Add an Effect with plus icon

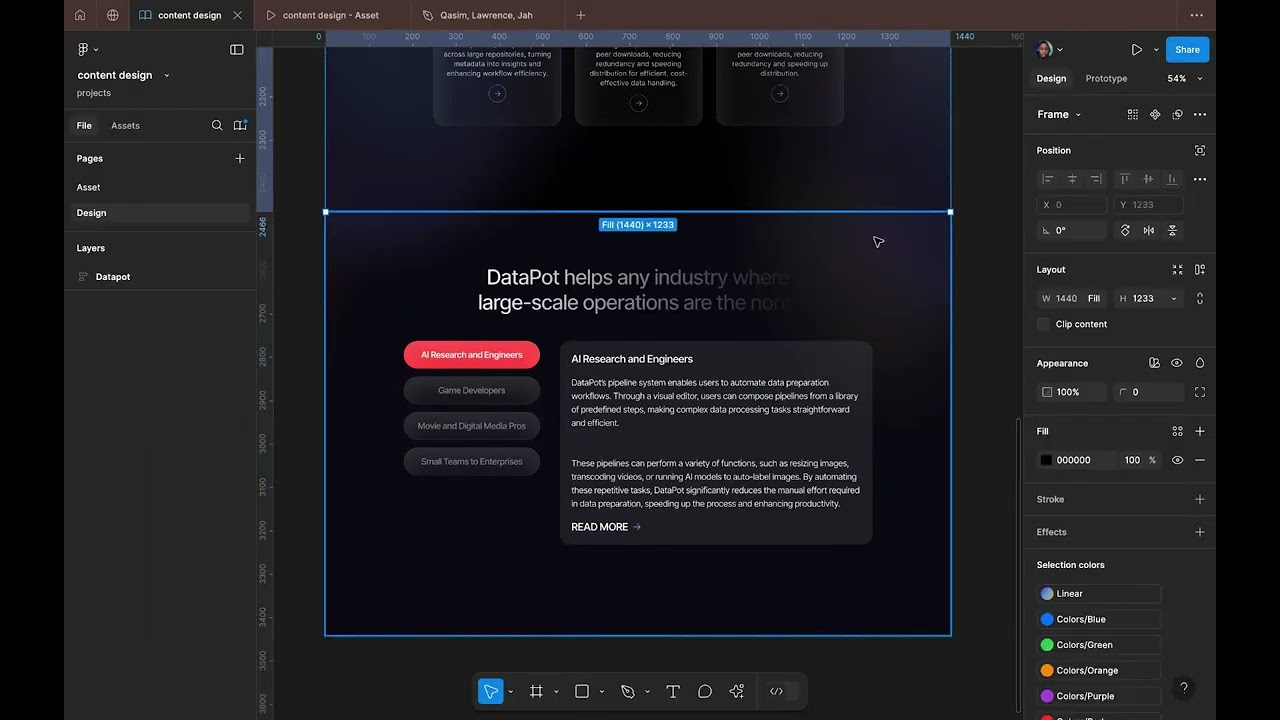(1200, 532)
